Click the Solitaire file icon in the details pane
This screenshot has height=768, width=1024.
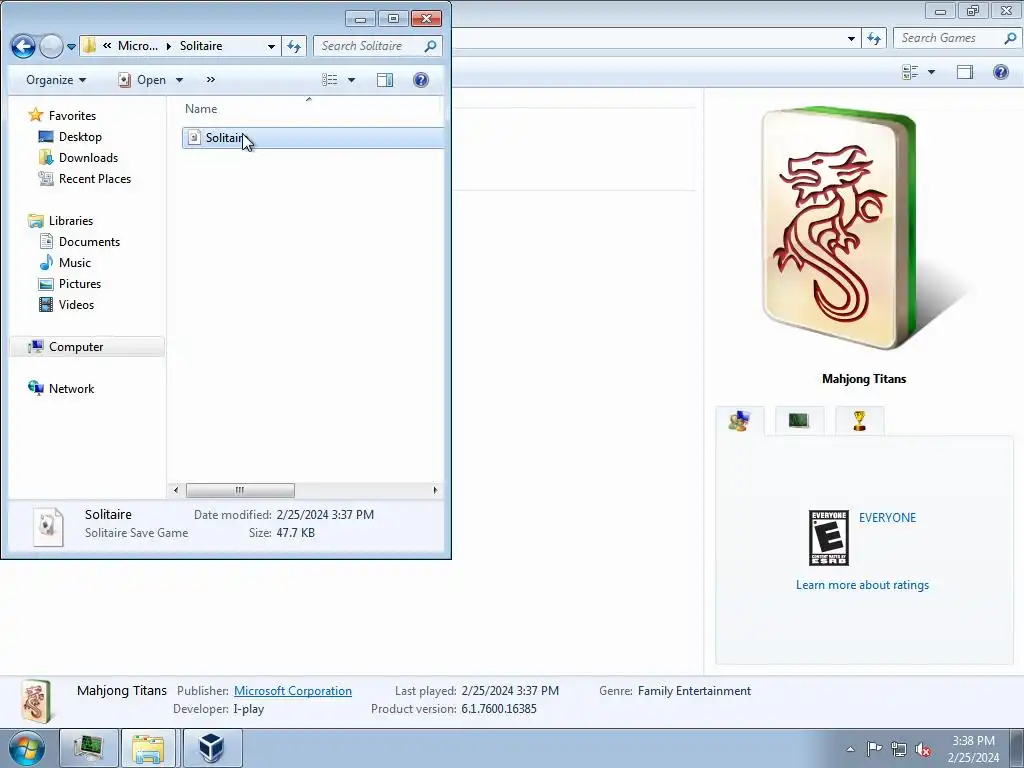(48, 526)
